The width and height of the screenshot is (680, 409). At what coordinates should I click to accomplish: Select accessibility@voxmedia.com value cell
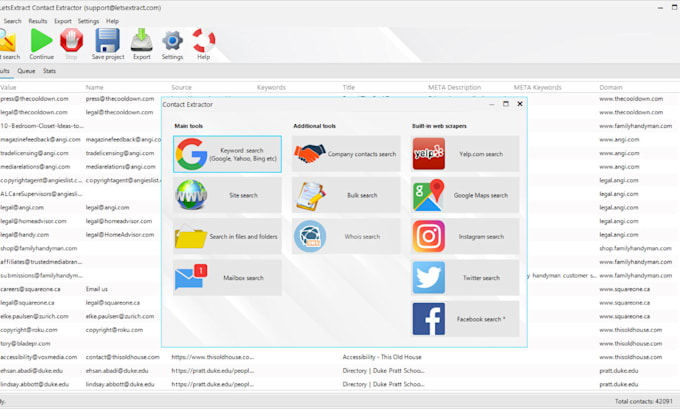click(x=39, y=357)
